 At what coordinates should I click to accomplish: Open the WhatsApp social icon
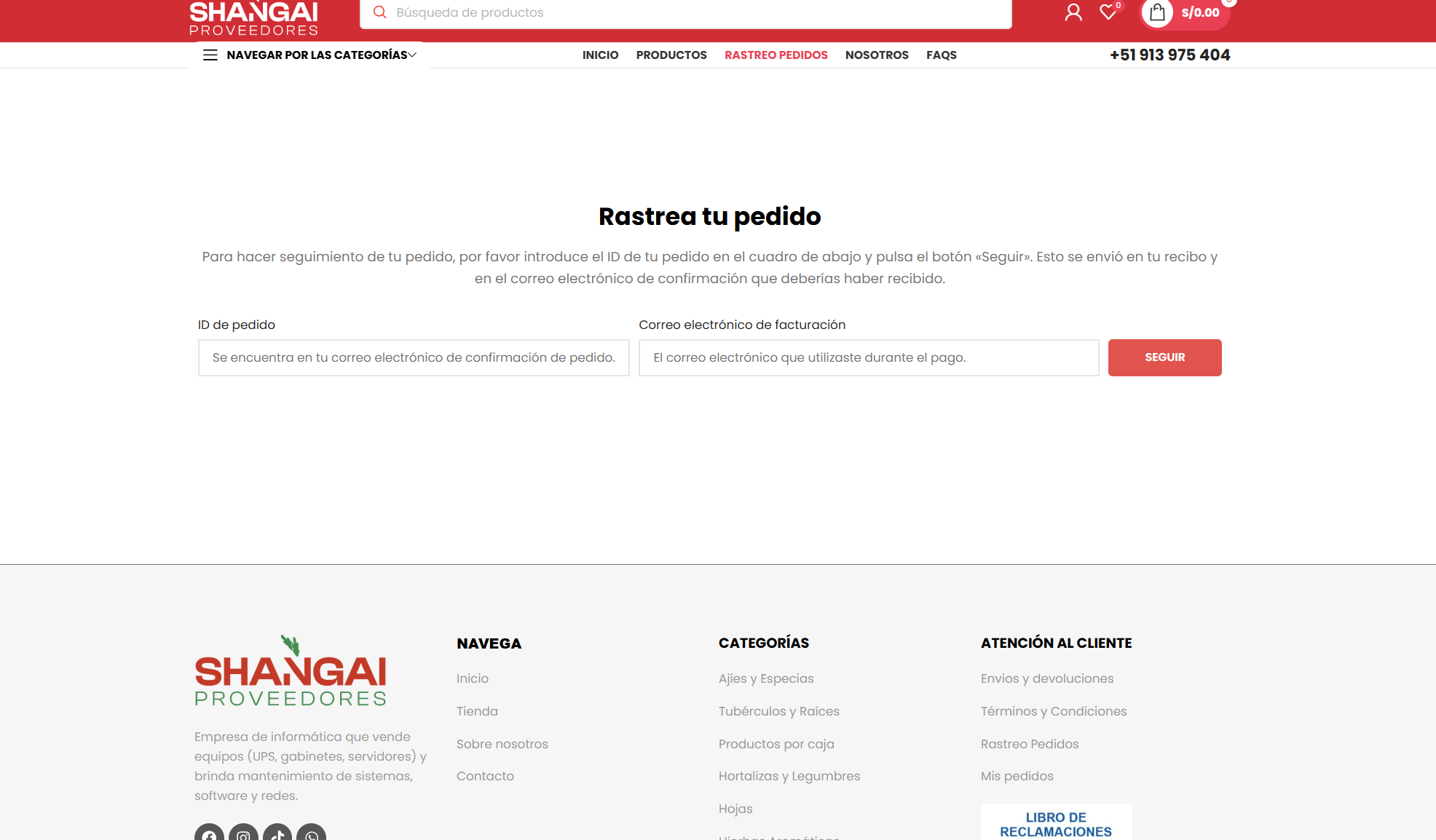tap(312, 834)
